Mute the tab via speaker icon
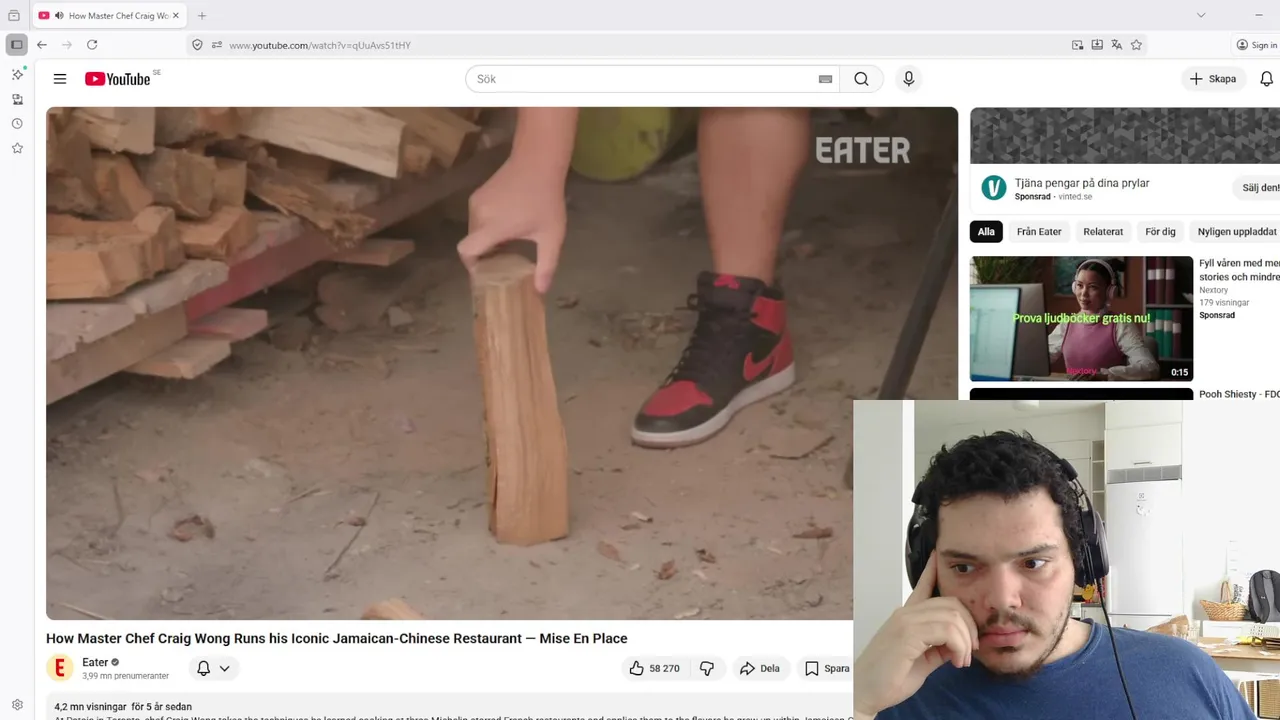Viewport: 1280px width, 720px height. point(59,16)
